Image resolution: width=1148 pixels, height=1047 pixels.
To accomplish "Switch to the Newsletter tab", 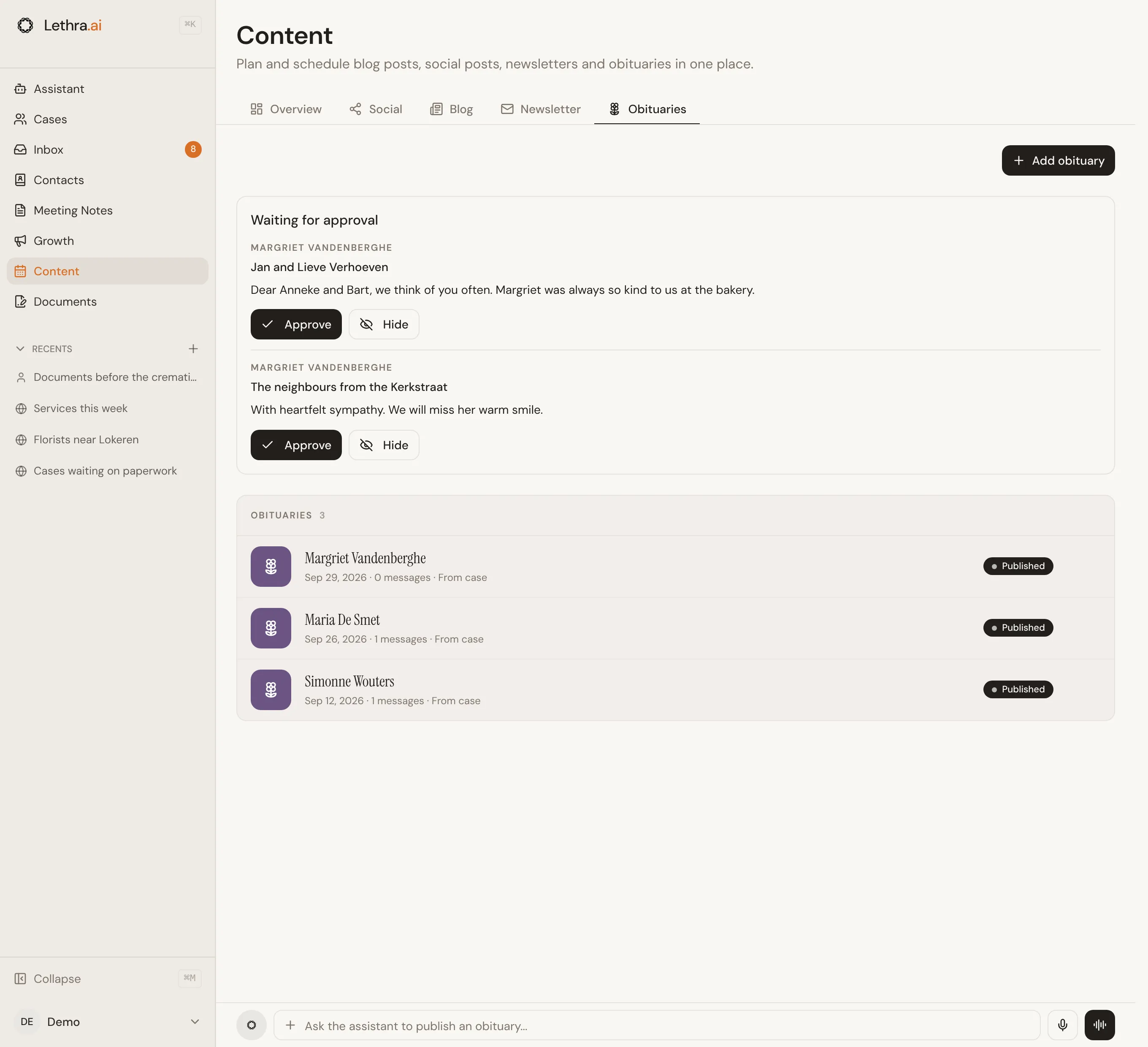I will pyautogui.click(x=540, y=109).
